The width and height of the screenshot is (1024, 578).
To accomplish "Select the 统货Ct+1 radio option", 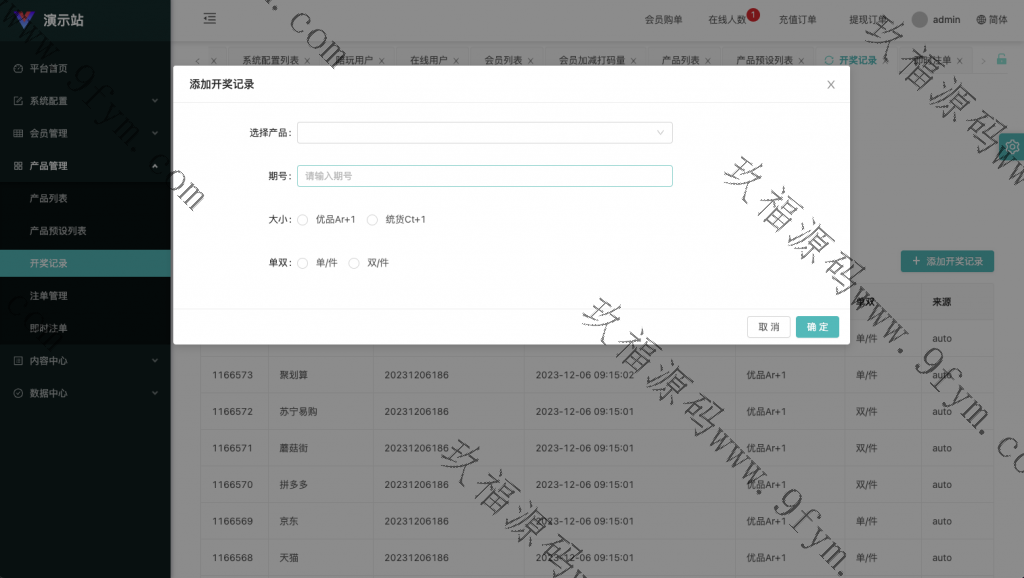I will (x=373, y=220).
